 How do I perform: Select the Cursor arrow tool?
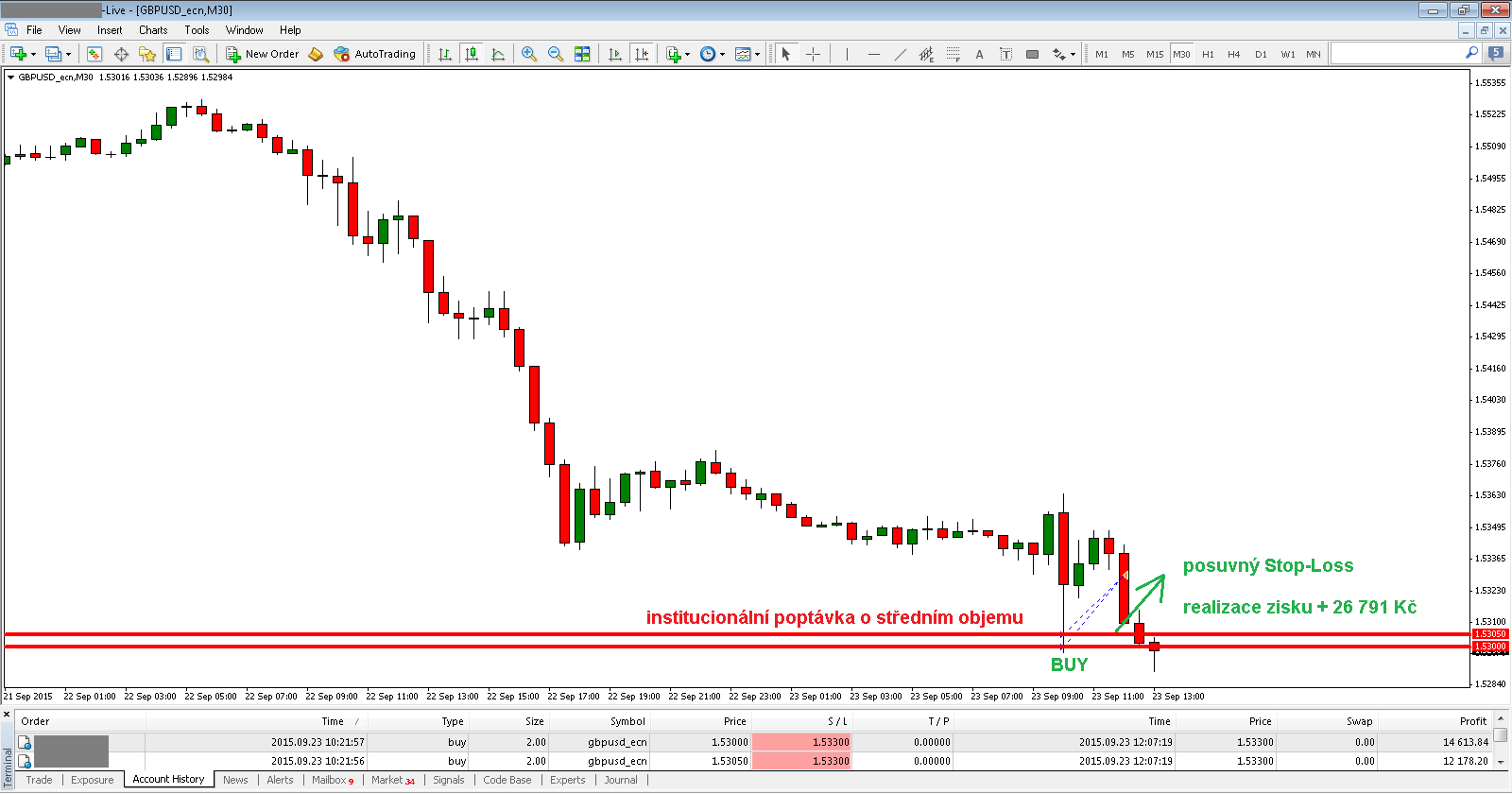point(785,54)
